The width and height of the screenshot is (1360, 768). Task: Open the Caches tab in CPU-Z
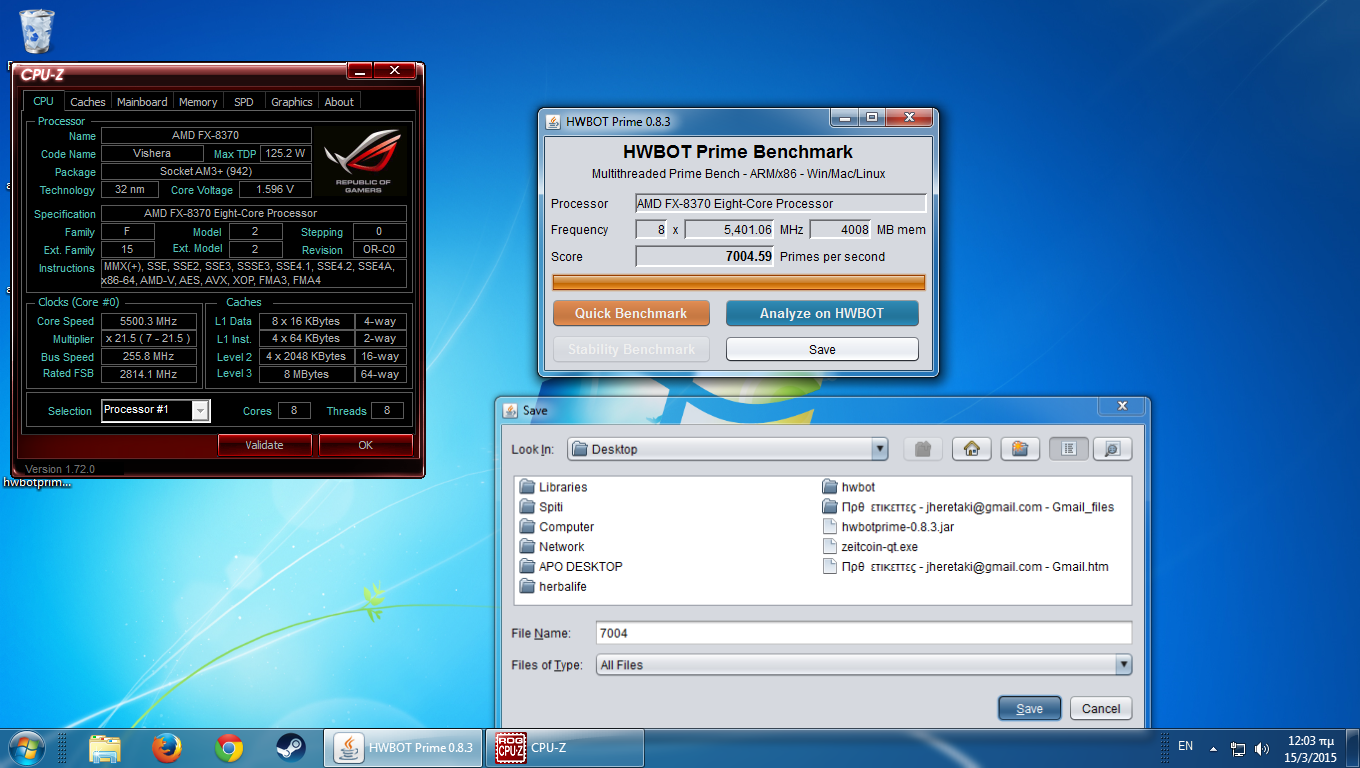coord(88,102)
